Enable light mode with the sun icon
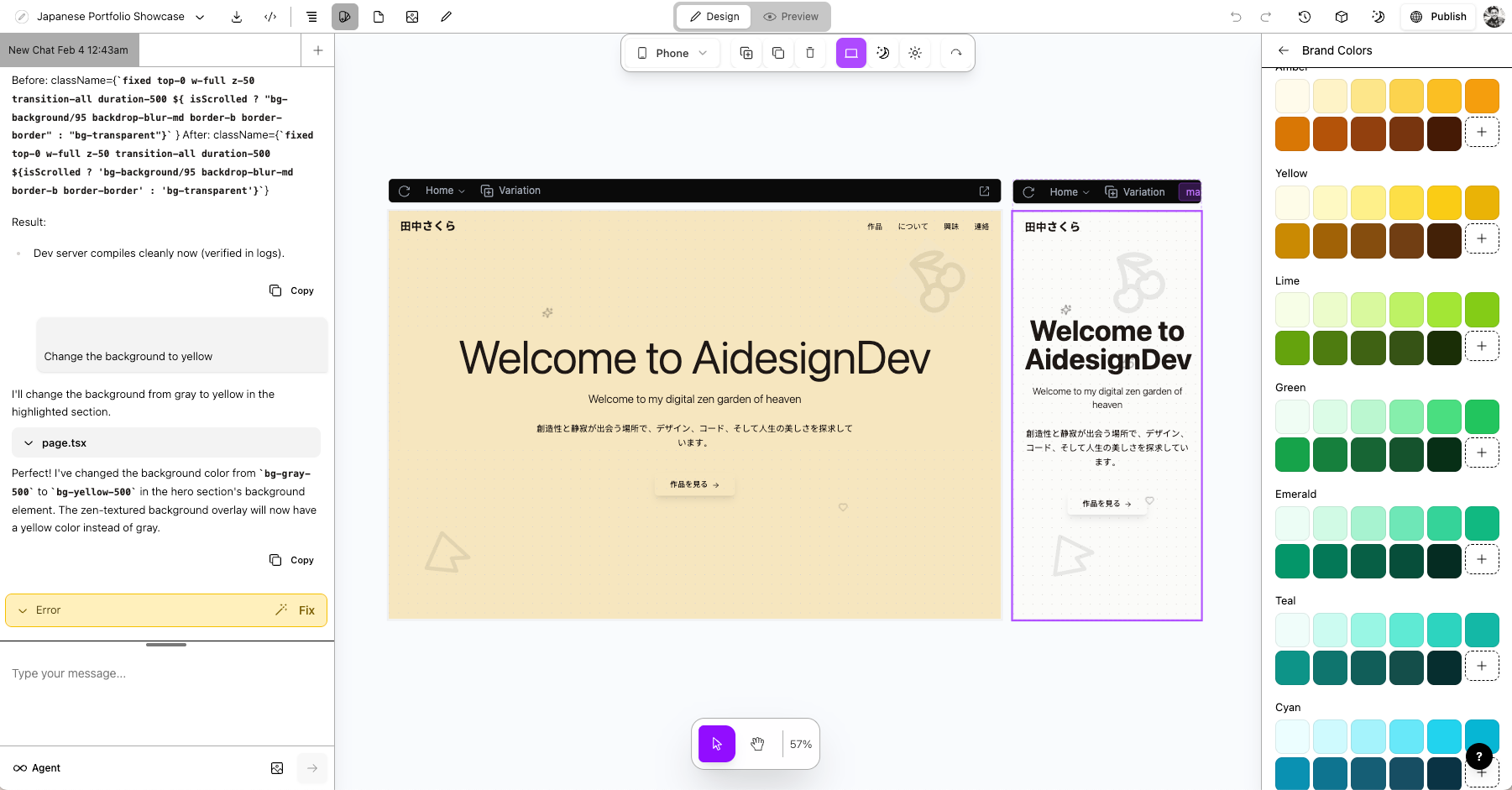The width and height of the screenshot is (1512, 790). tap(915, 52)
